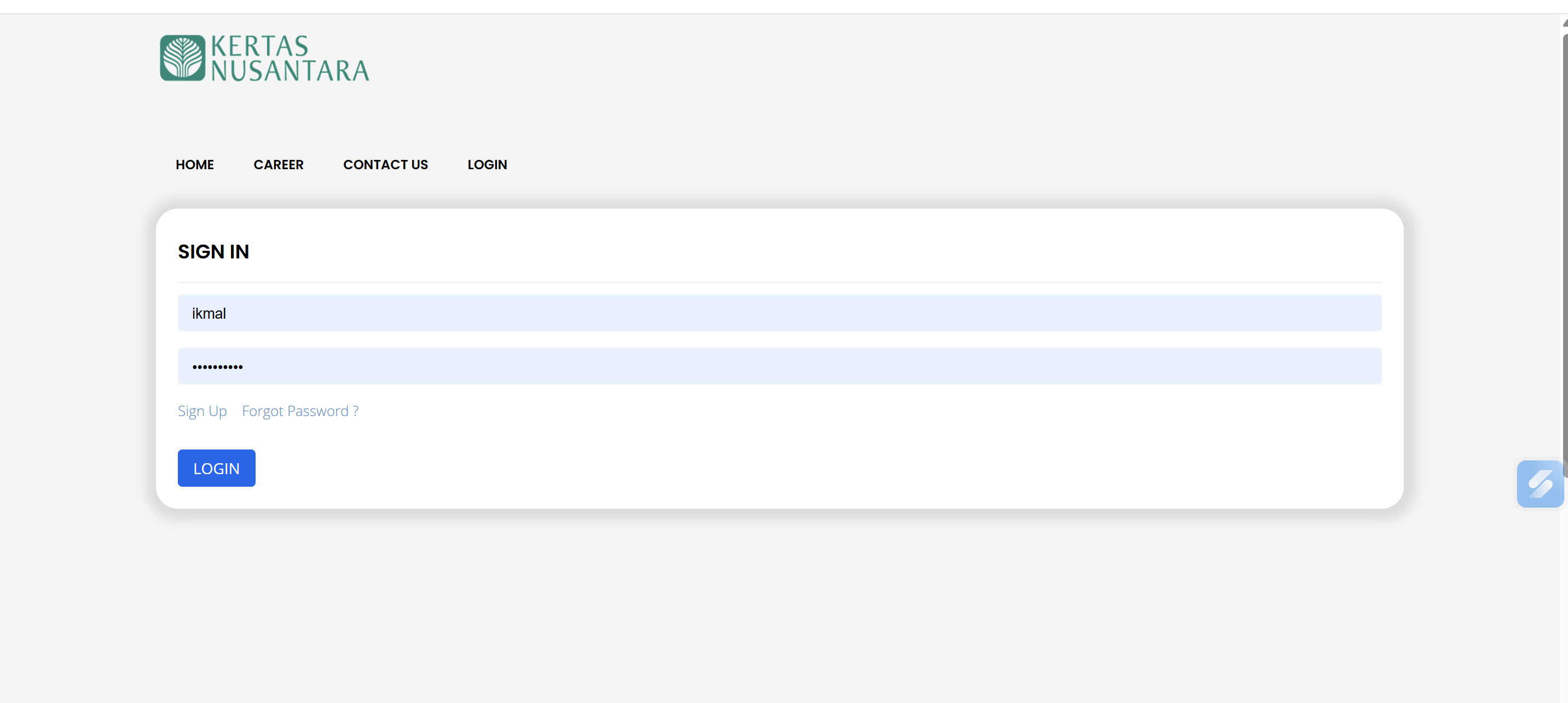Go to the HOME page
Screen dimensions: 1568x703
[195, 164]
